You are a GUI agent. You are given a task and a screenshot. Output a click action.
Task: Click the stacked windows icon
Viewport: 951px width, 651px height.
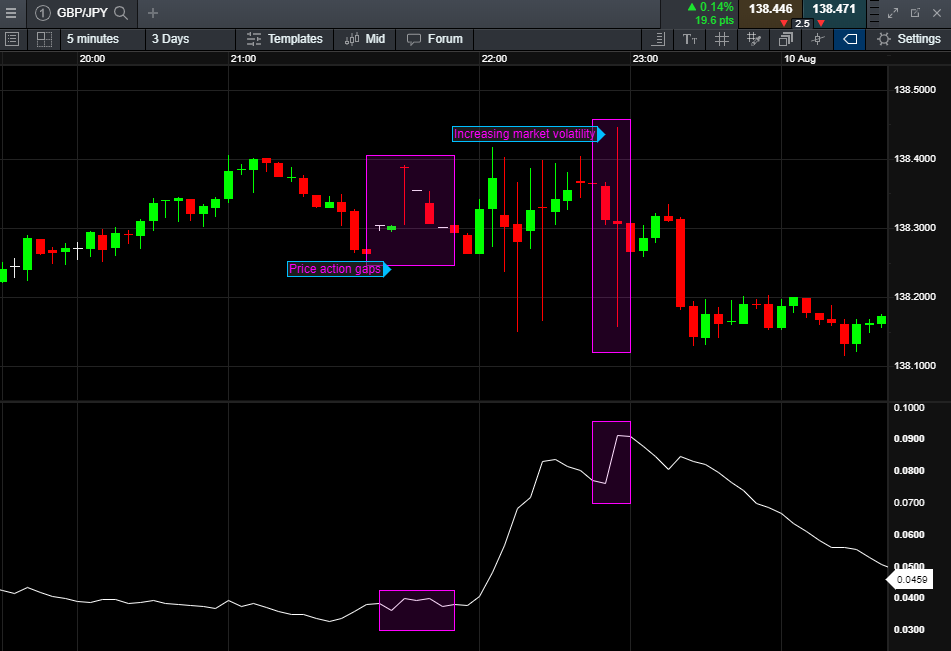pyautogui.click(x=785, y=39)
